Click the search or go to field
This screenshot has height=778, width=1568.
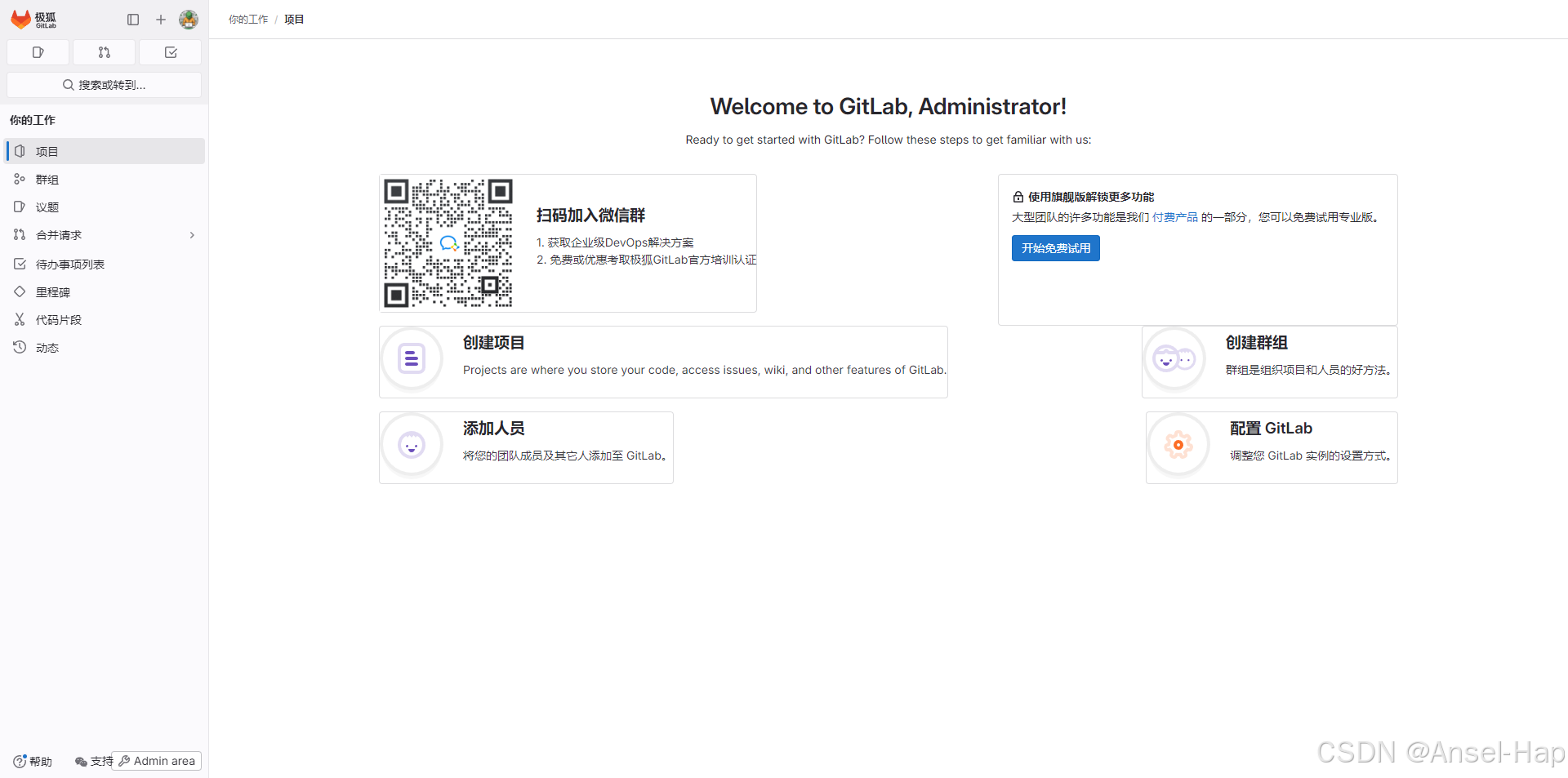click(x=104, y=85)
